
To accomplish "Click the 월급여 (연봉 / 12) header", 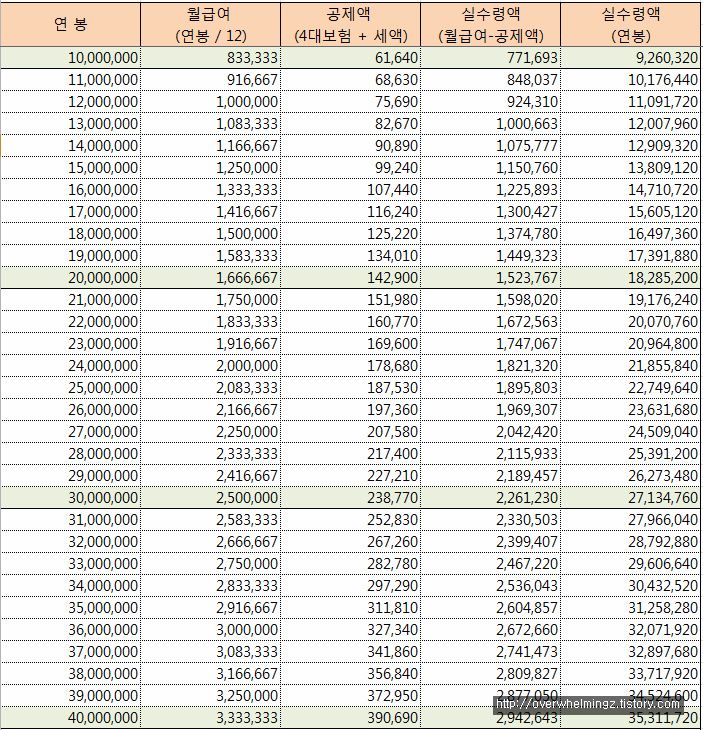I will click(x=210, y=24).
